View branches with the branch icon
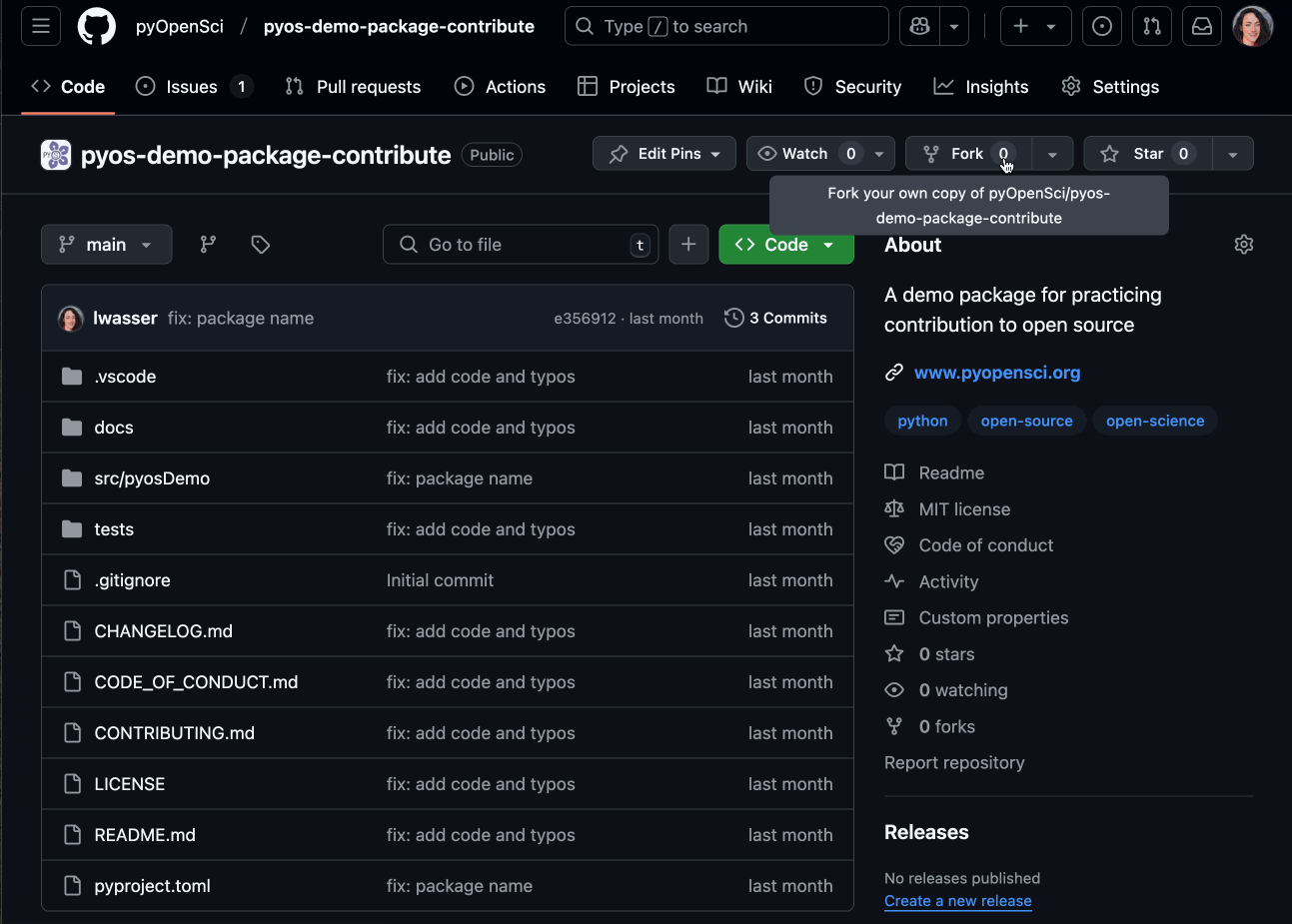The width and height of the screenshot is (1292, 924). click(x=208, y=244)
